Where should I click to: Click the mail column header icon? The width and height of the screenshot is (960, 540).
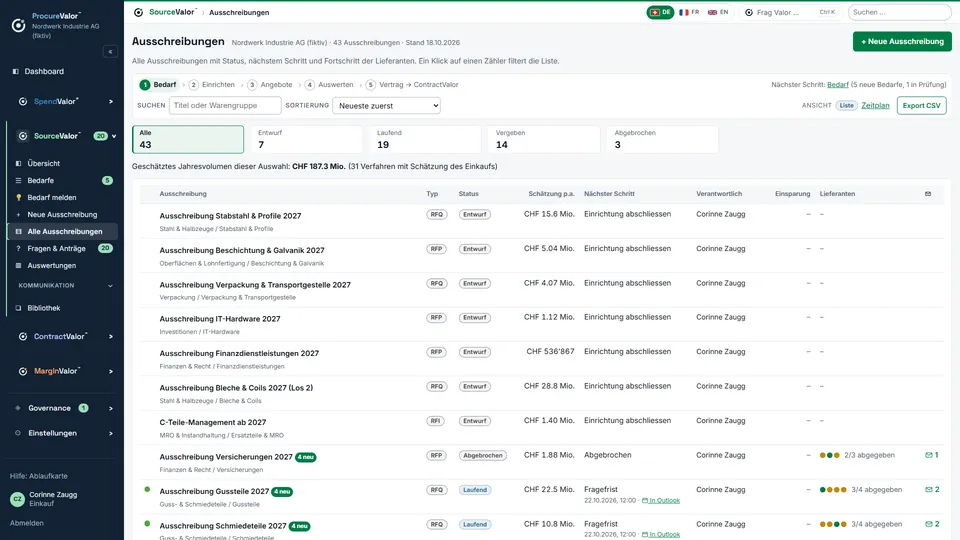[x=928, y=194]
